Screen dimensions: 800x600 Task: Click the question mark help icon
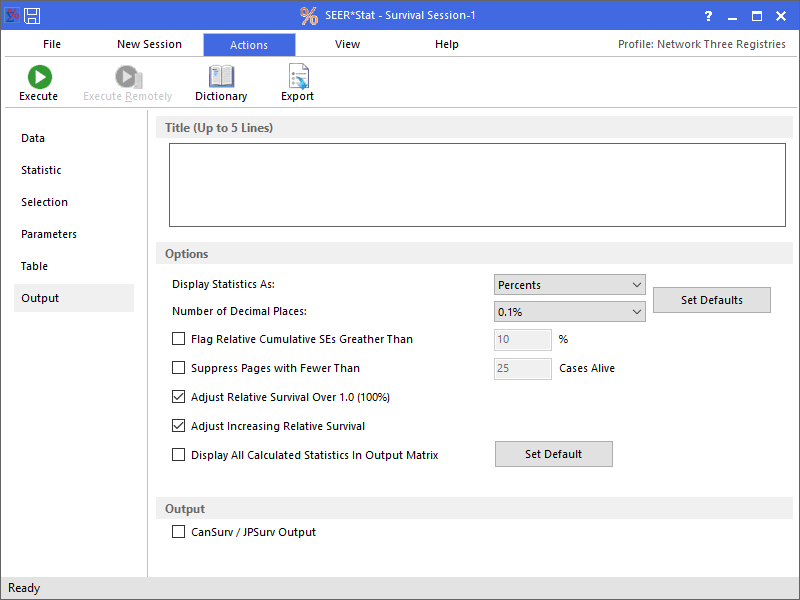point(708,16)
